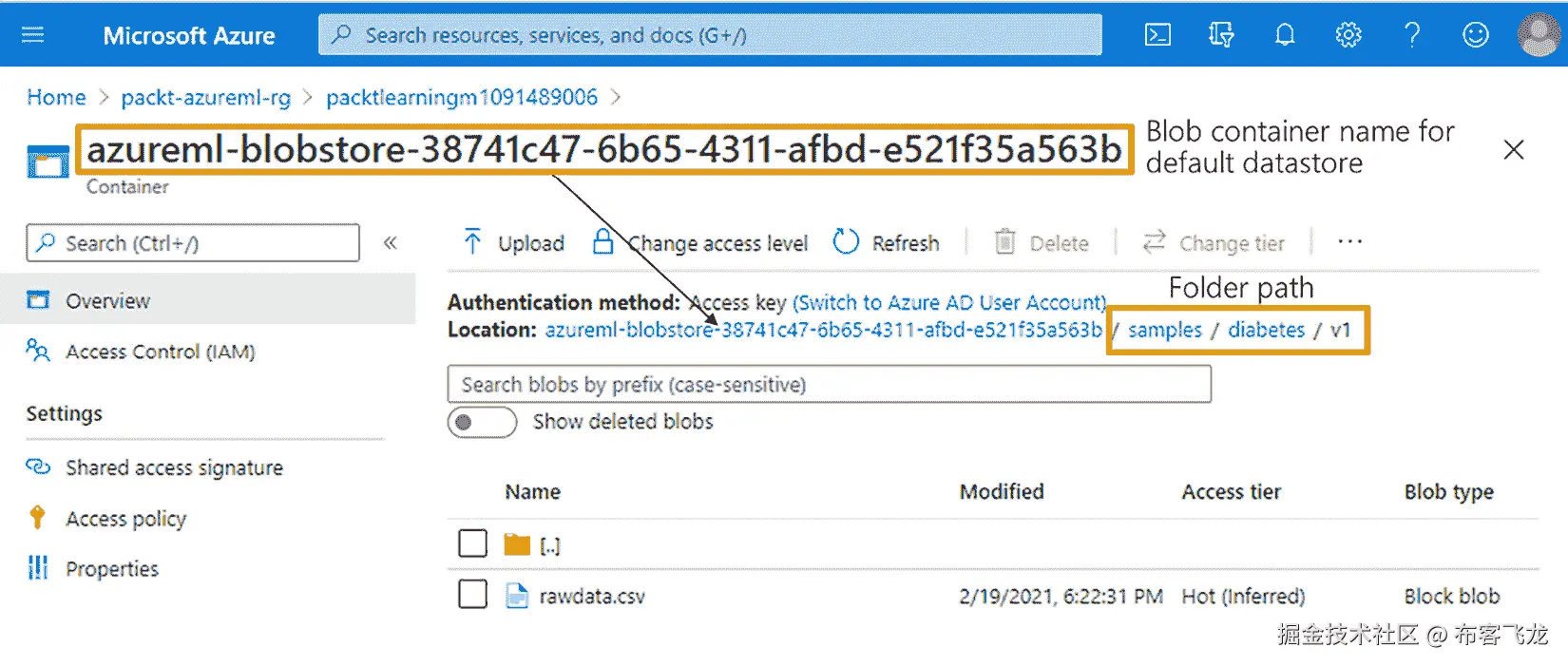Click the Upload arrow icon
This screenshot has width=1568, height=667.
[x=472, y=241]
